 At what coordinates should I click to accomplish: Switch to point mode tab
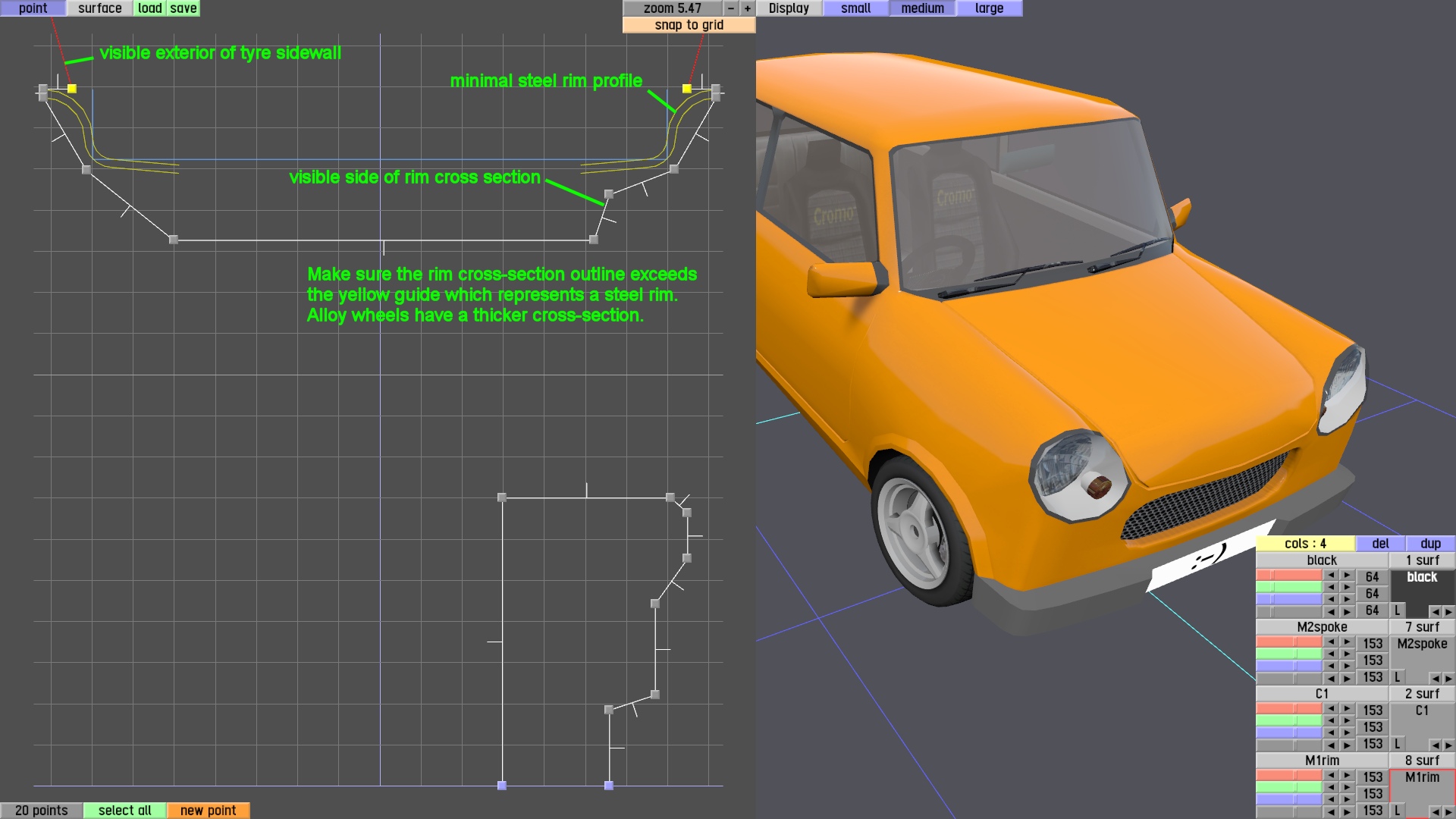(x=33, y=8)
